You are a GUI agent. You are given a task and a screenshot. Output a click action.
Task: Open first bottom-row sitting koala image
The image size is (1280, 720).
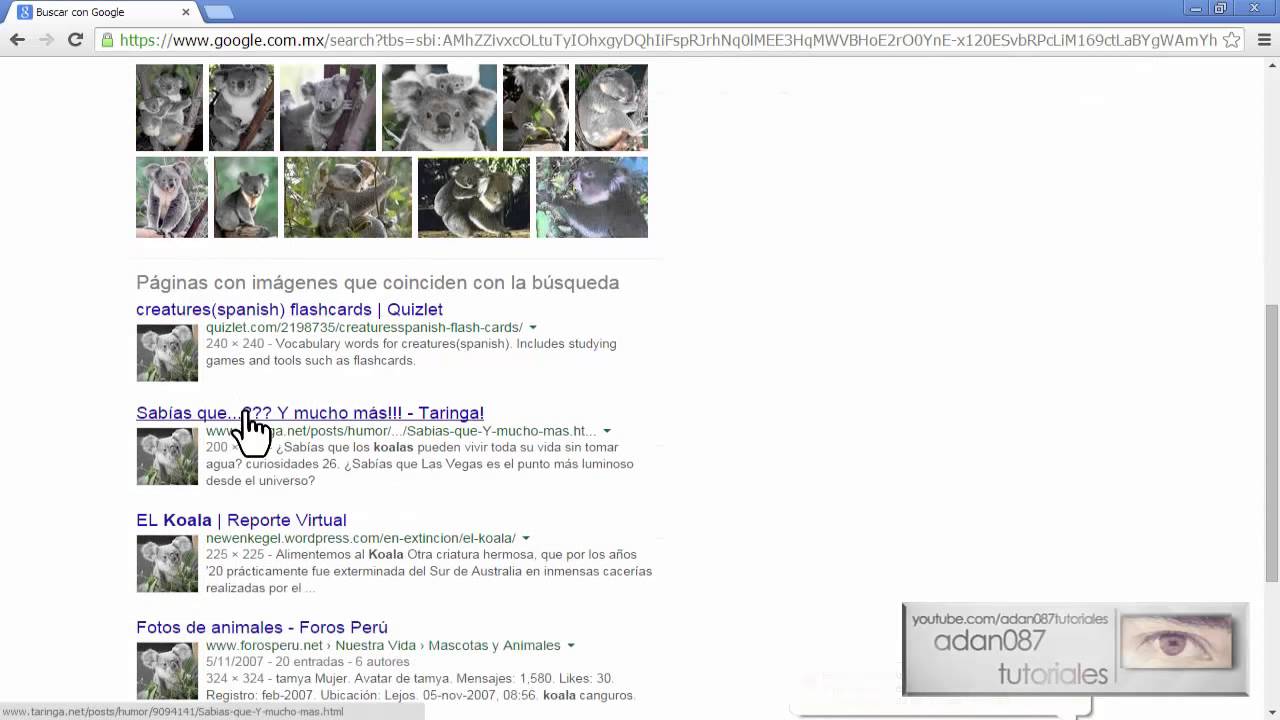[172, 197]
